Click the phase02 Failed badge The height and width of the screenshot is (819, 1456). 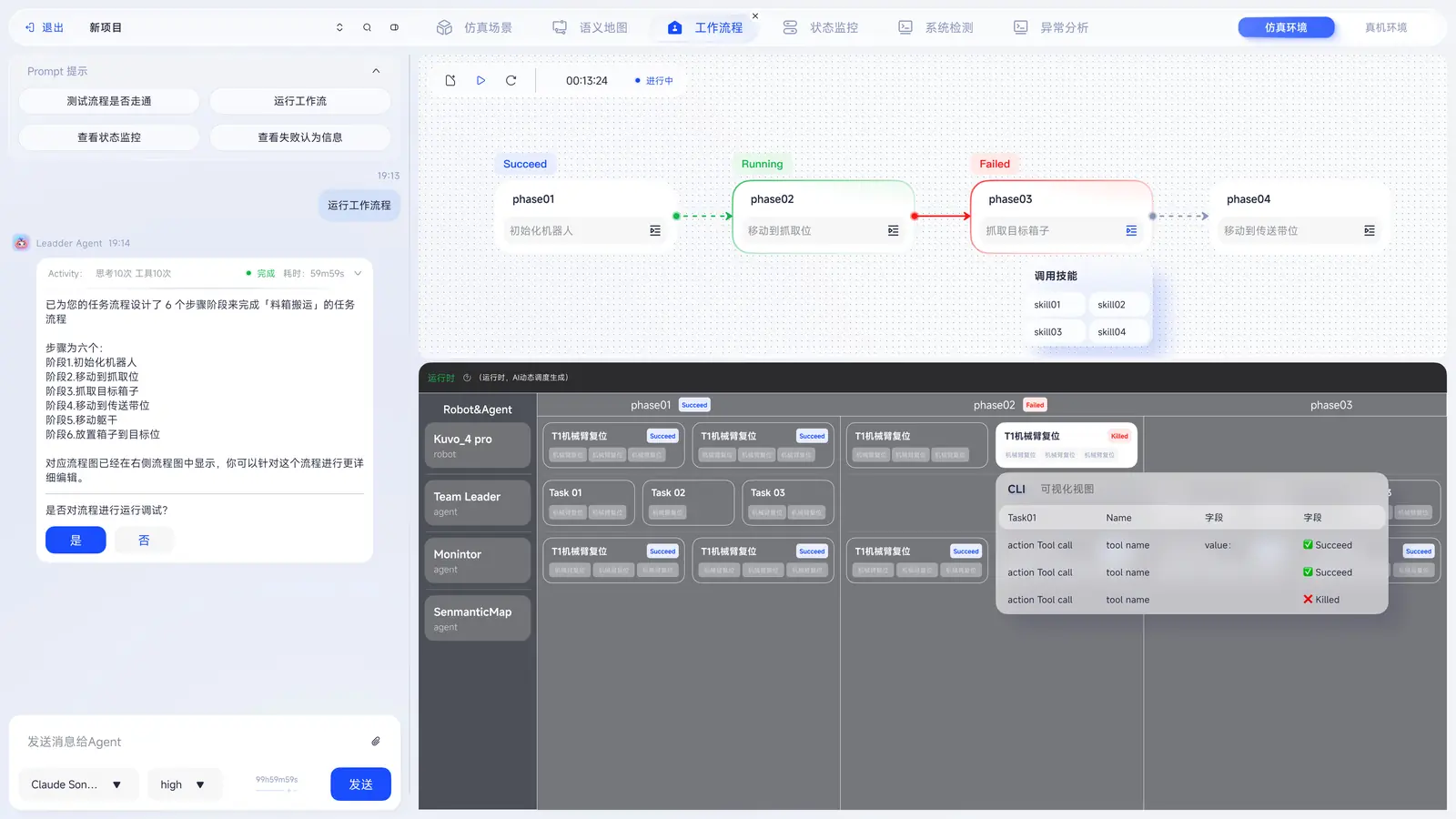(x=1035, y=405)
